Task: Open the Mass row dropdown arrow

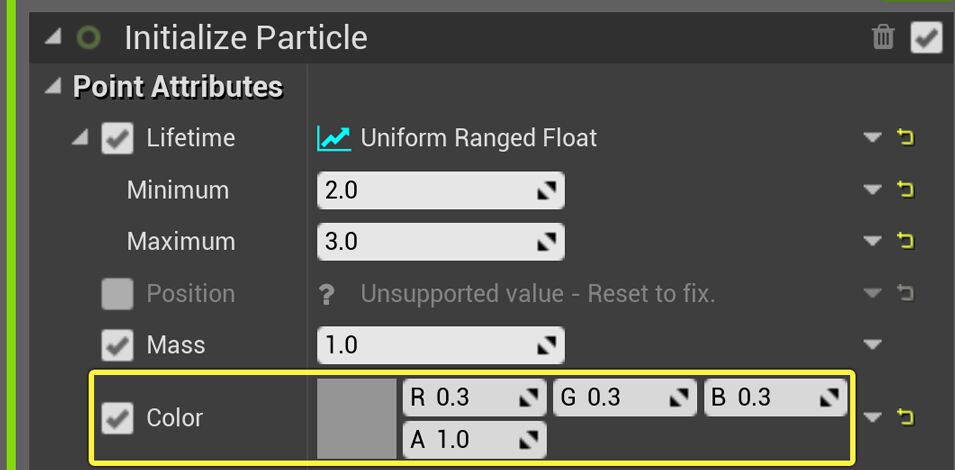Action: click(873, 345)
